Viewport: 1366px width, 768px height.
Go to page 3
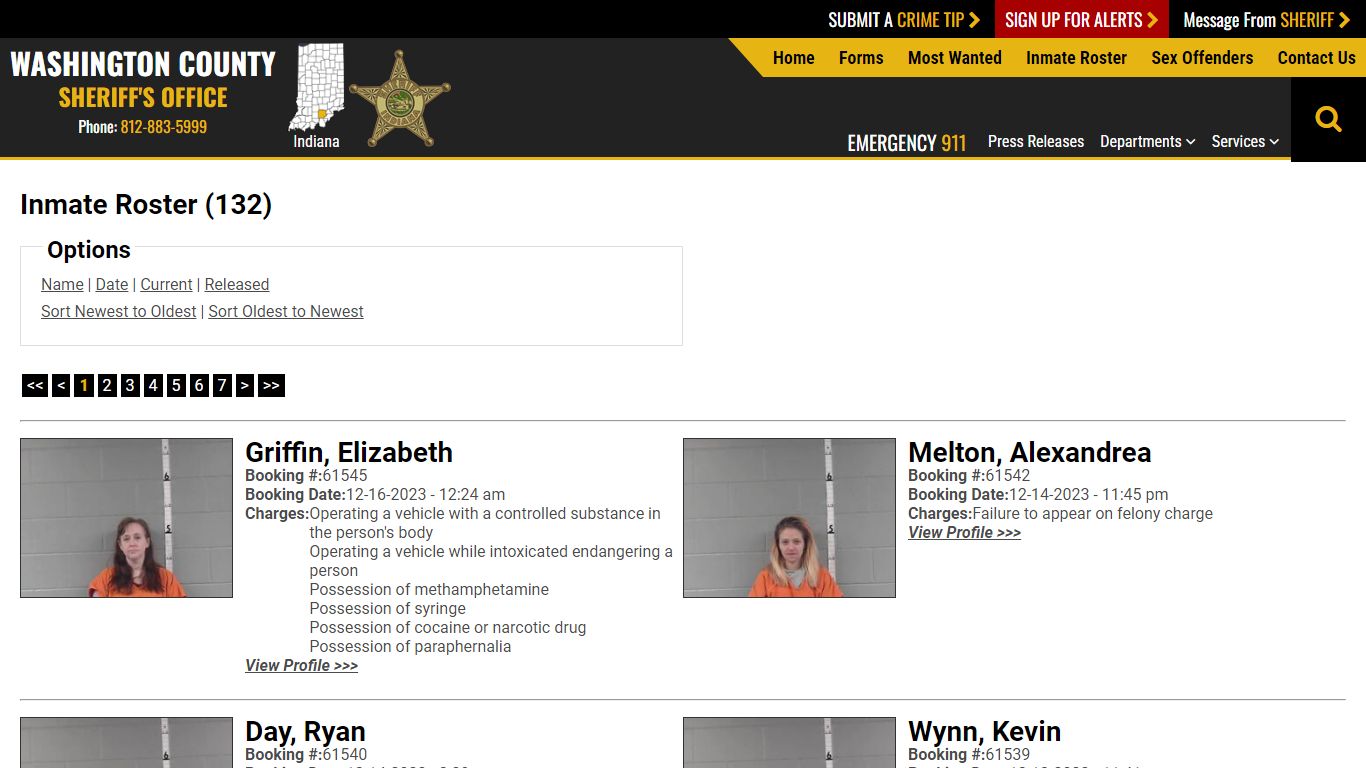pos(130,385)
